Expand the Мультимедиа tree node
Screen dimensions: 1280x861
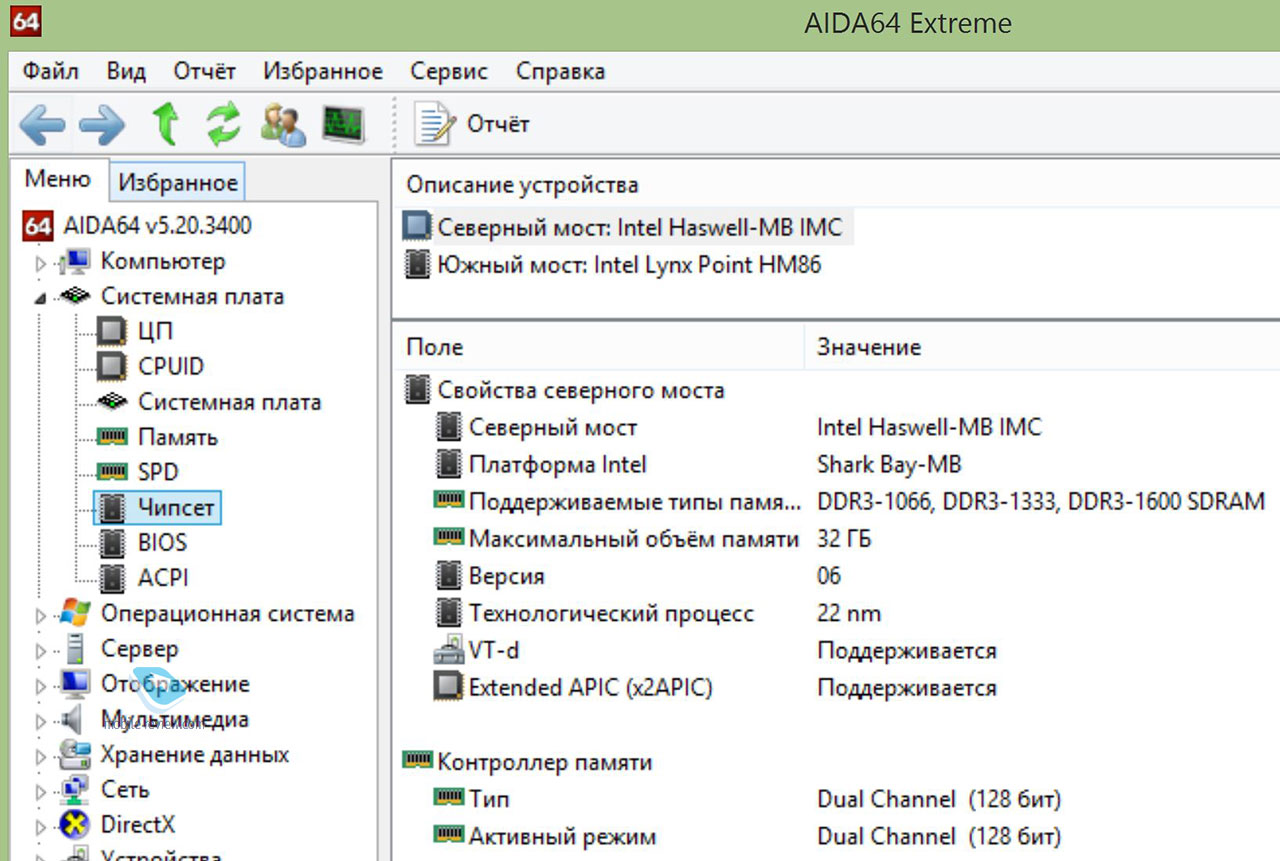pyautogui.click(x=41, y=721)
